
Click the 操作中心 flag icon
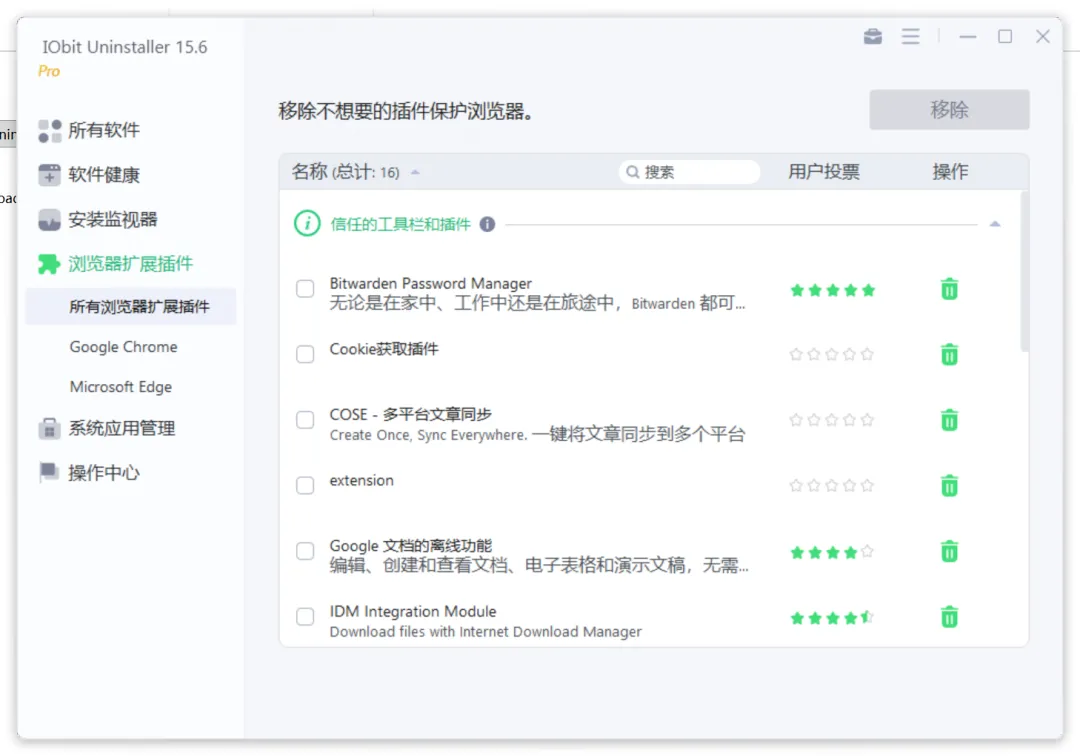tap(50, 472)
